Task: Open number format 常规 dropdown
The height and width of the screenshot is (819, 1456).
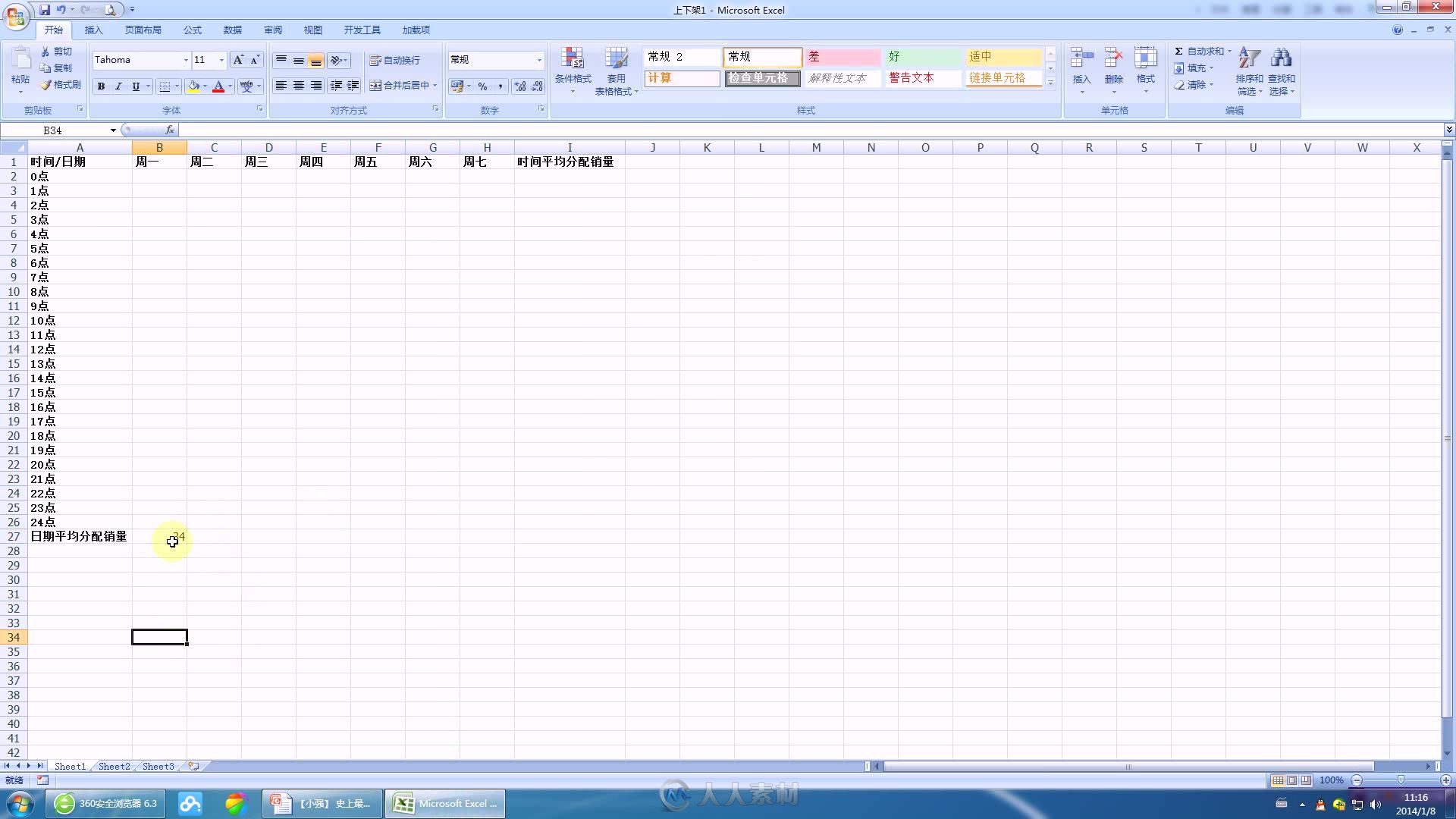Action: [539, 60]
